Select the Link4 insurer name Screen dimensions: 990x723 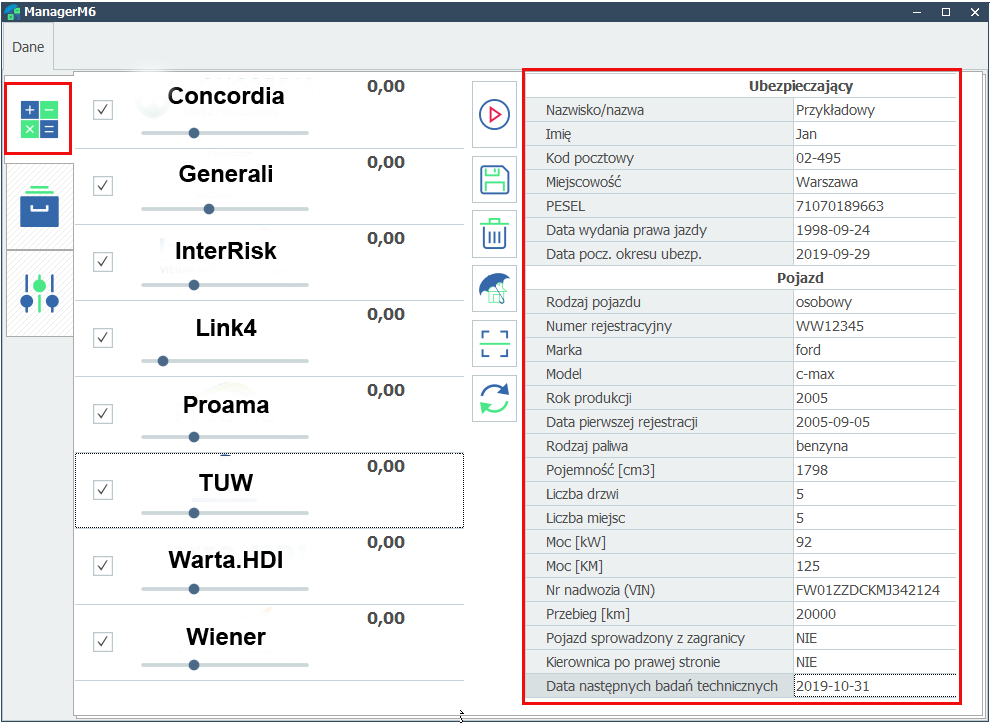coord(226,328)
